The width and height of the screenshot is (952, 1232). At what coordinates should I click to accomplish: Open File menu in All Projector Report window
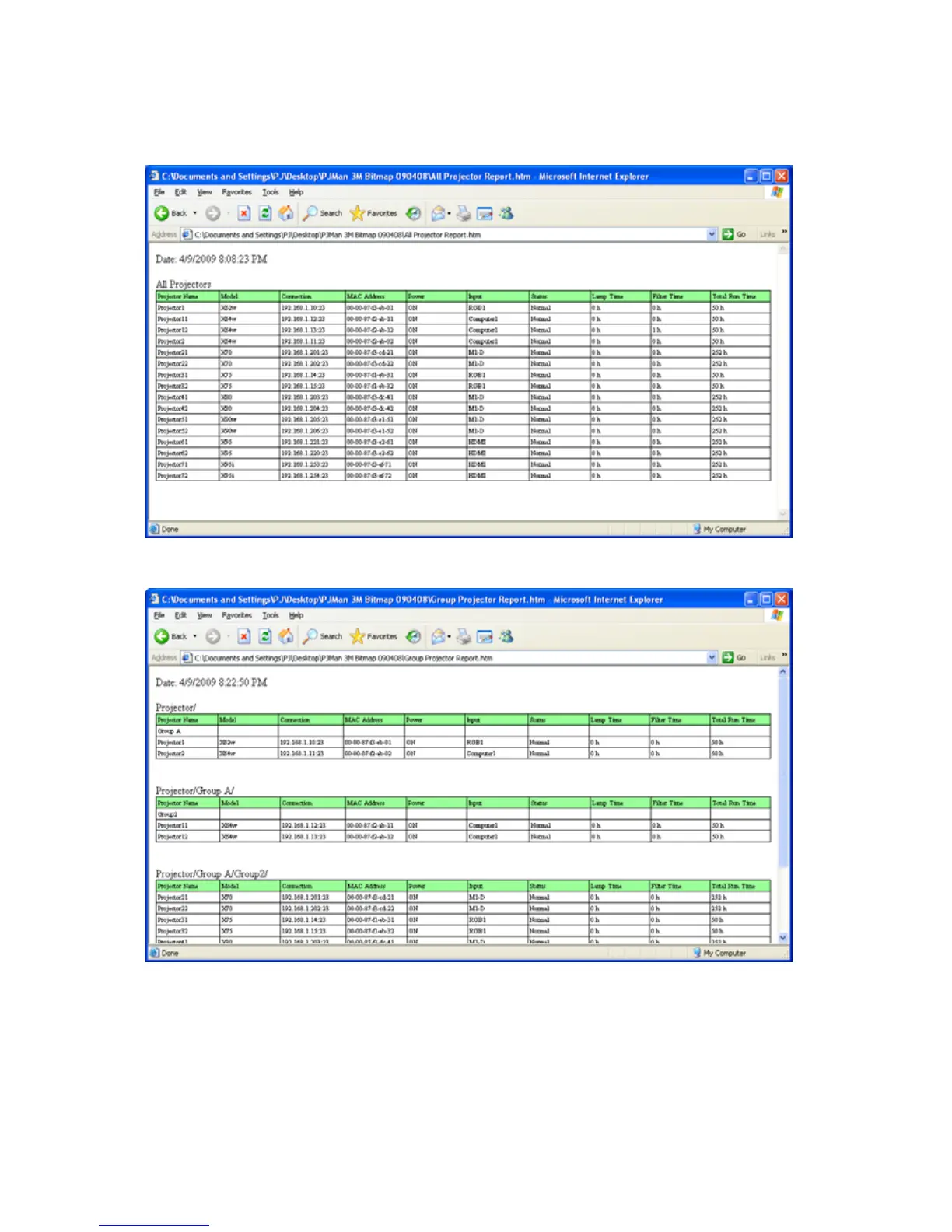[x=159, y=192]
